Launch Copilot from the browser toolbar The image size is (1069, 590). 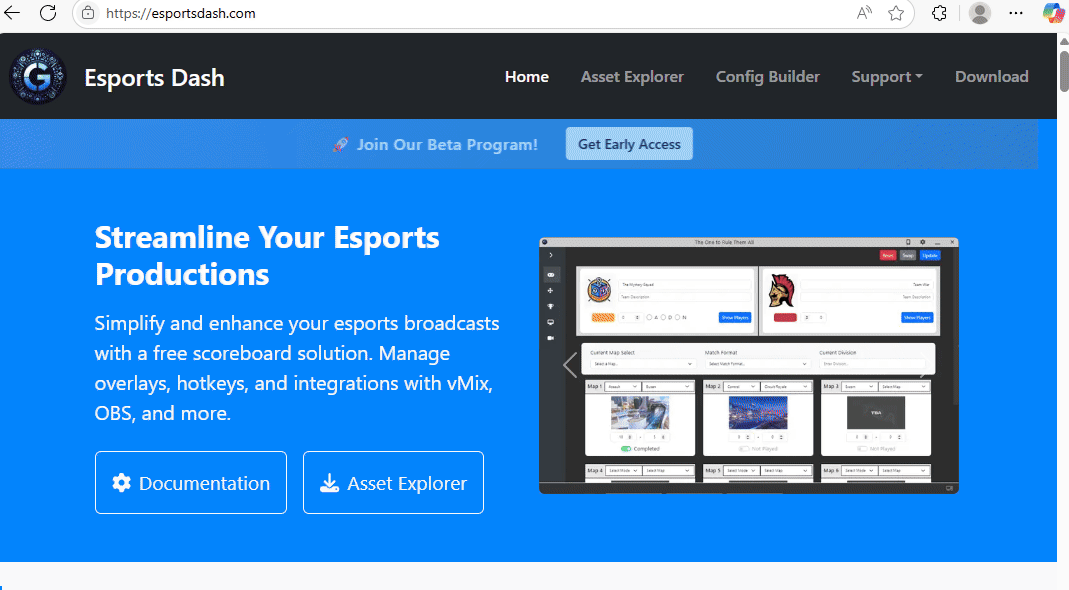[1053, 13]
